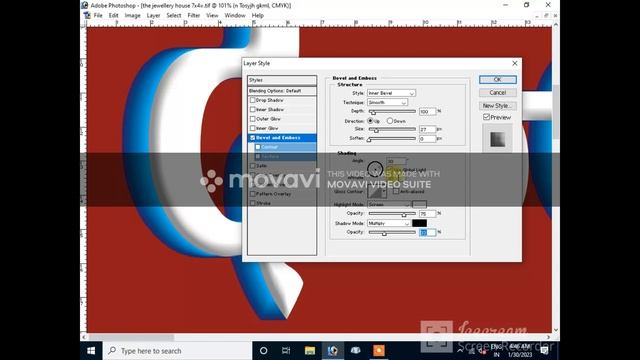Viewport: 640px width, 360px height.
Task: Enable the Drop Shadow style checkbox
Action: click(x=252, y=100)
